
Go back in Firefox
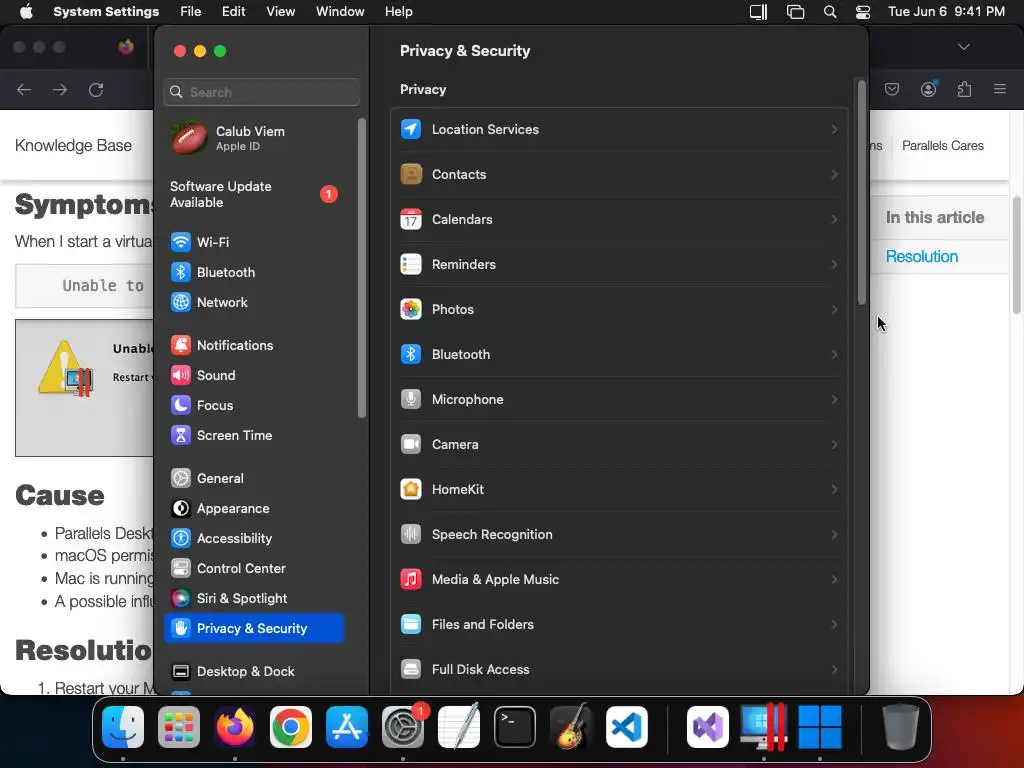[x=24, y=89]
